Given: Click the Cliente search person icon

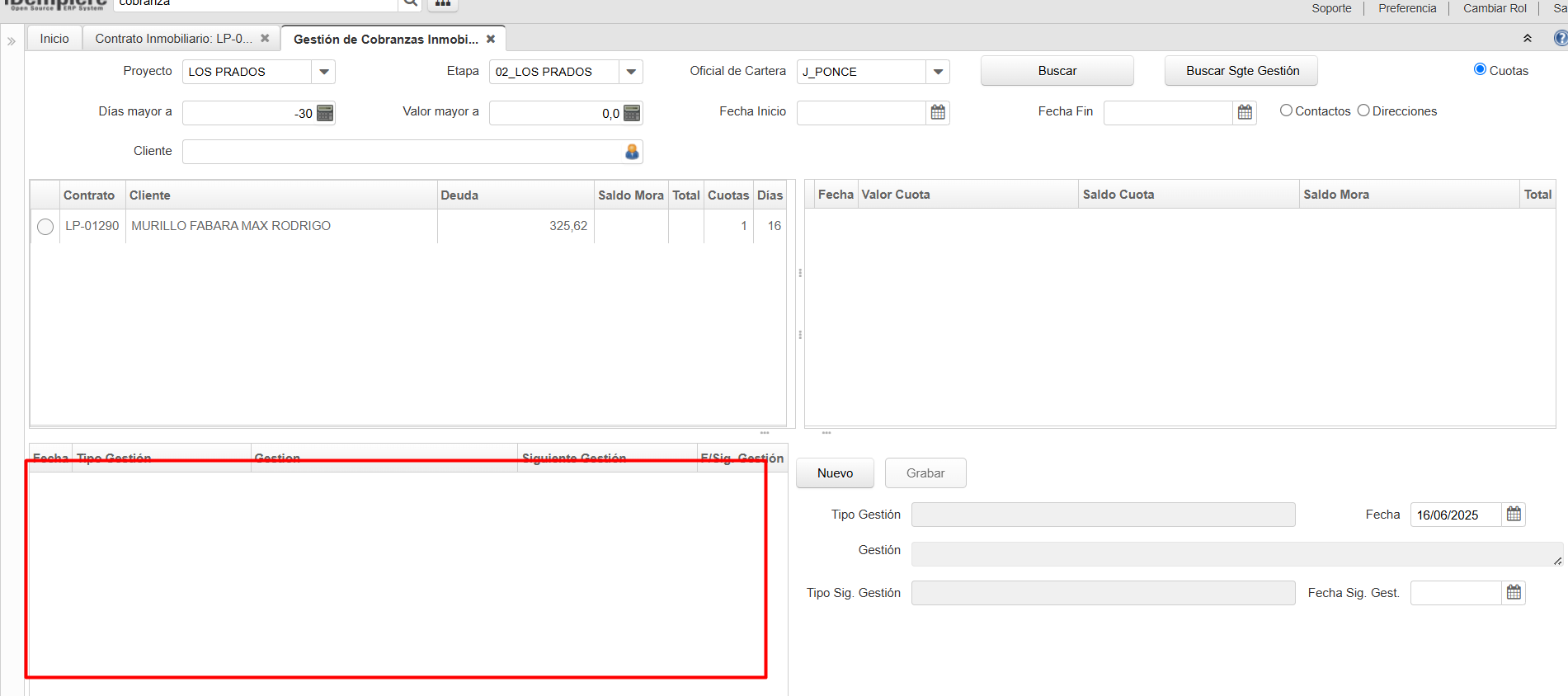Looking at the screenshot, I should tap(632, 152).
